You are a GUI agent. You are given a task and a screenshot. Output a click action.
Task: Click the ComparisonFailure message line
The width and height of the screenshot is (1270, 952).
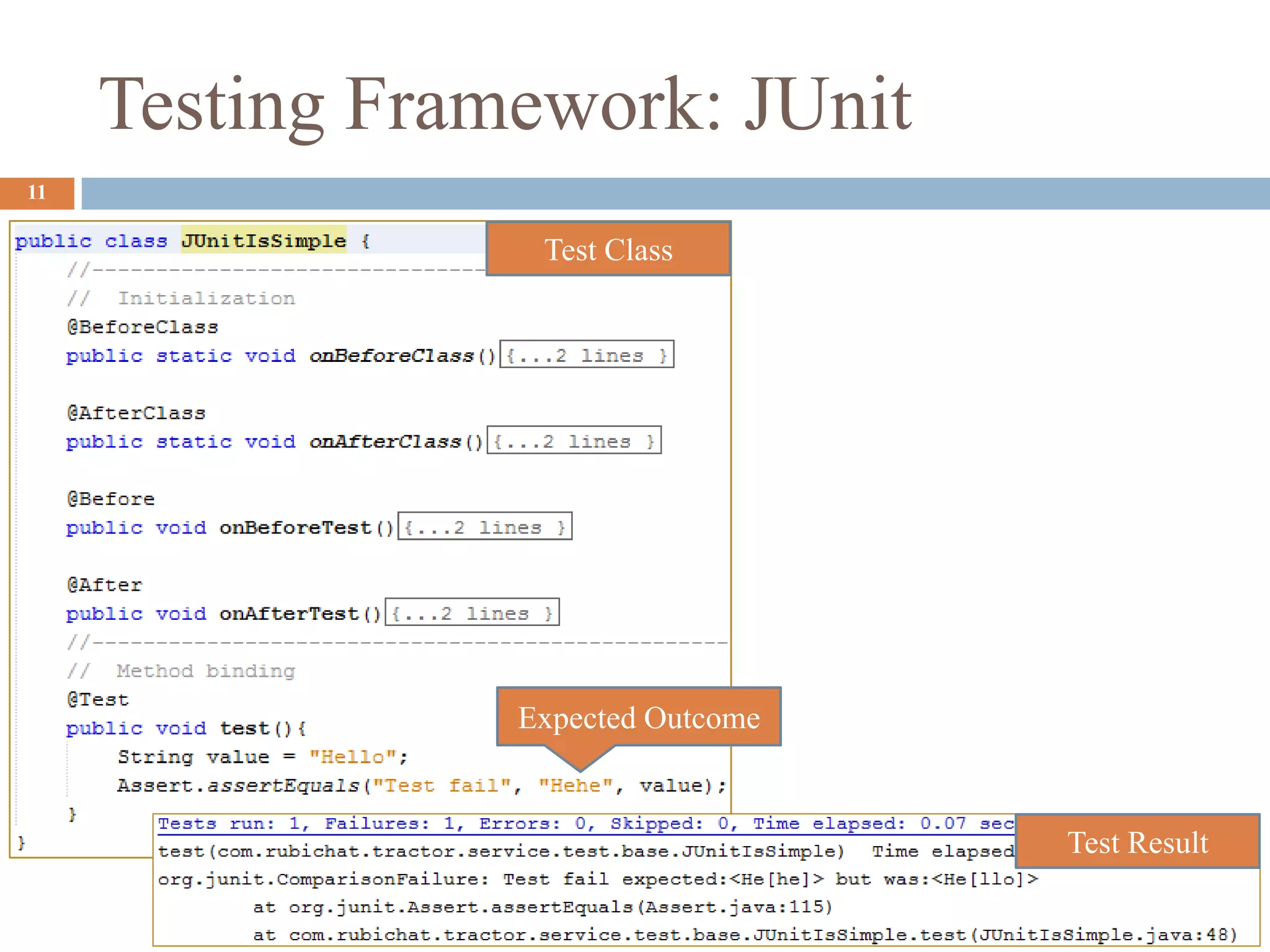tap(597, 879)
